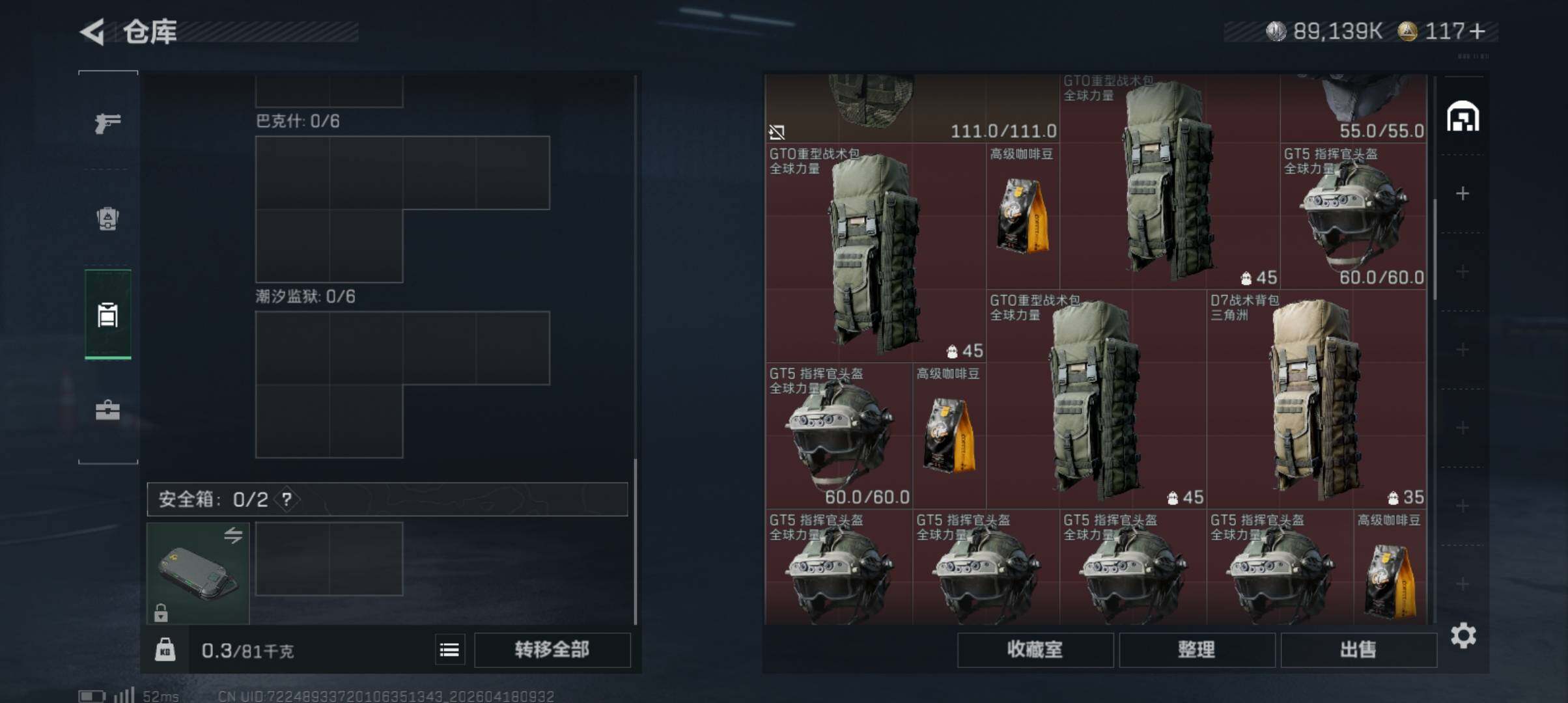Open warehouse settings gear
1568x703 pixels.
(1463, 635)
